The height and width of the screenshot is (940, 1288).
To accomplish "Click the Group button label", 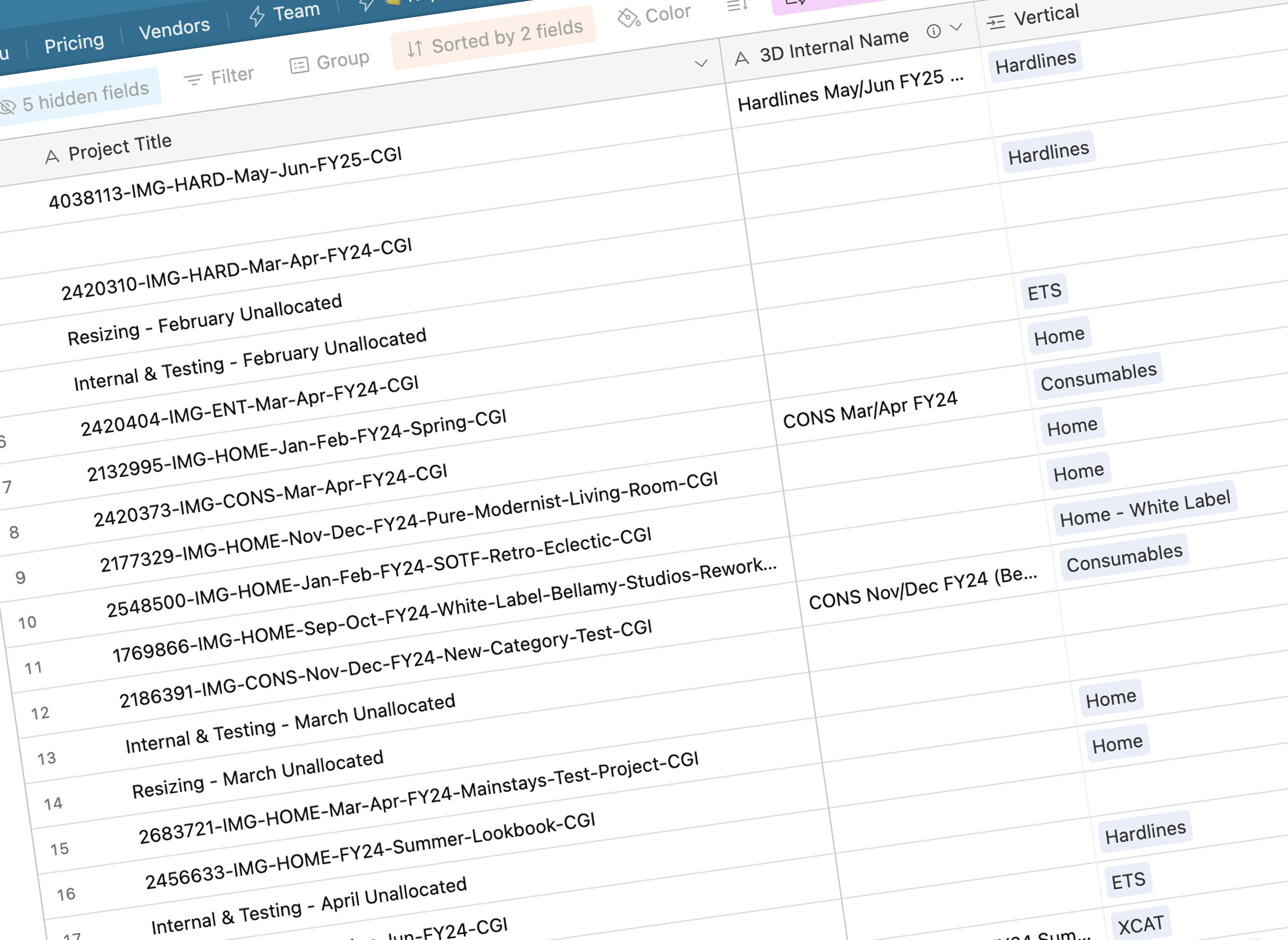I will [x=342, y=60].
